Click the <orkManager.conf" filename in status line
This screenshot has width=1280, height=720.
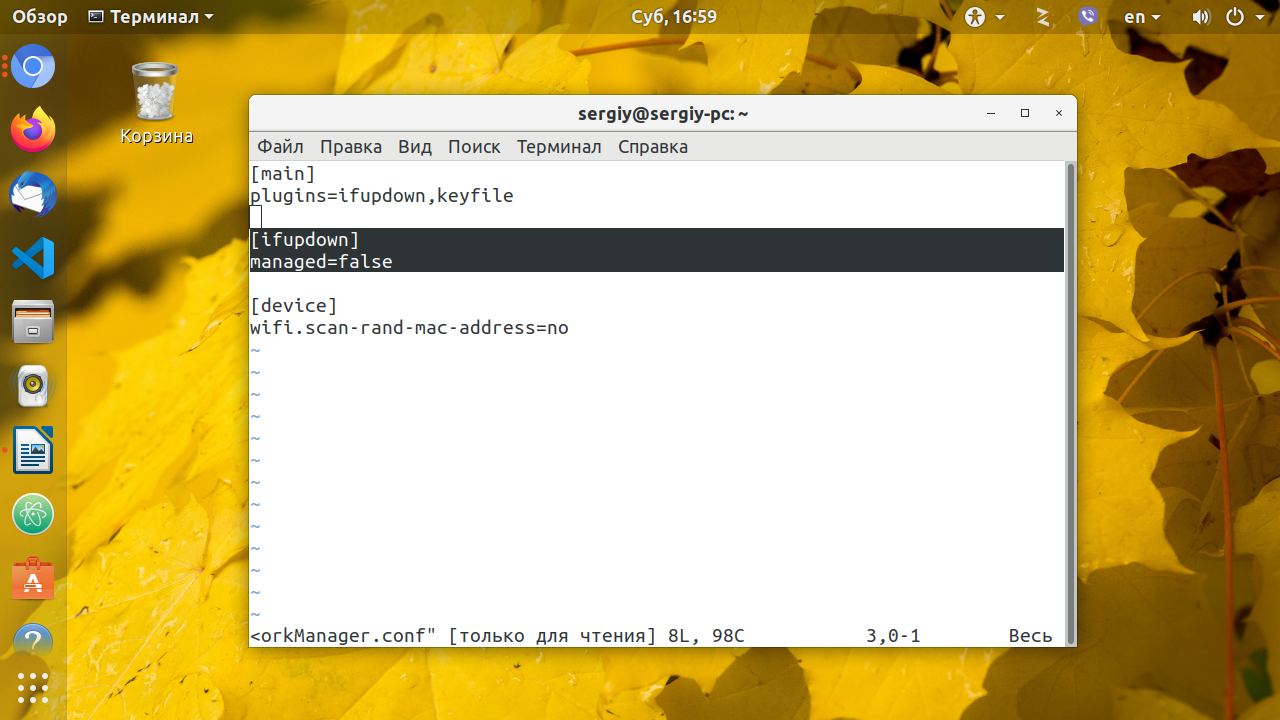(x=344, y=636)
